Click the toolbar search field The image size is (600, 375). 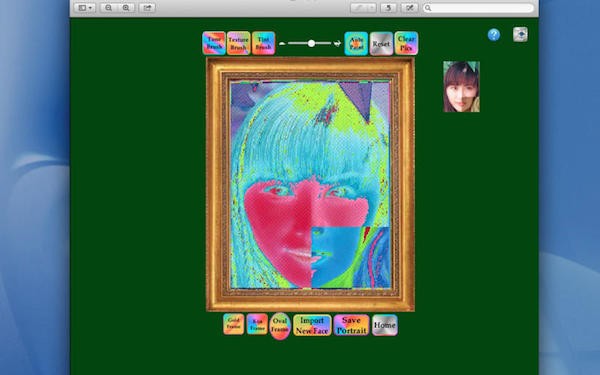(x=478, y=8)
